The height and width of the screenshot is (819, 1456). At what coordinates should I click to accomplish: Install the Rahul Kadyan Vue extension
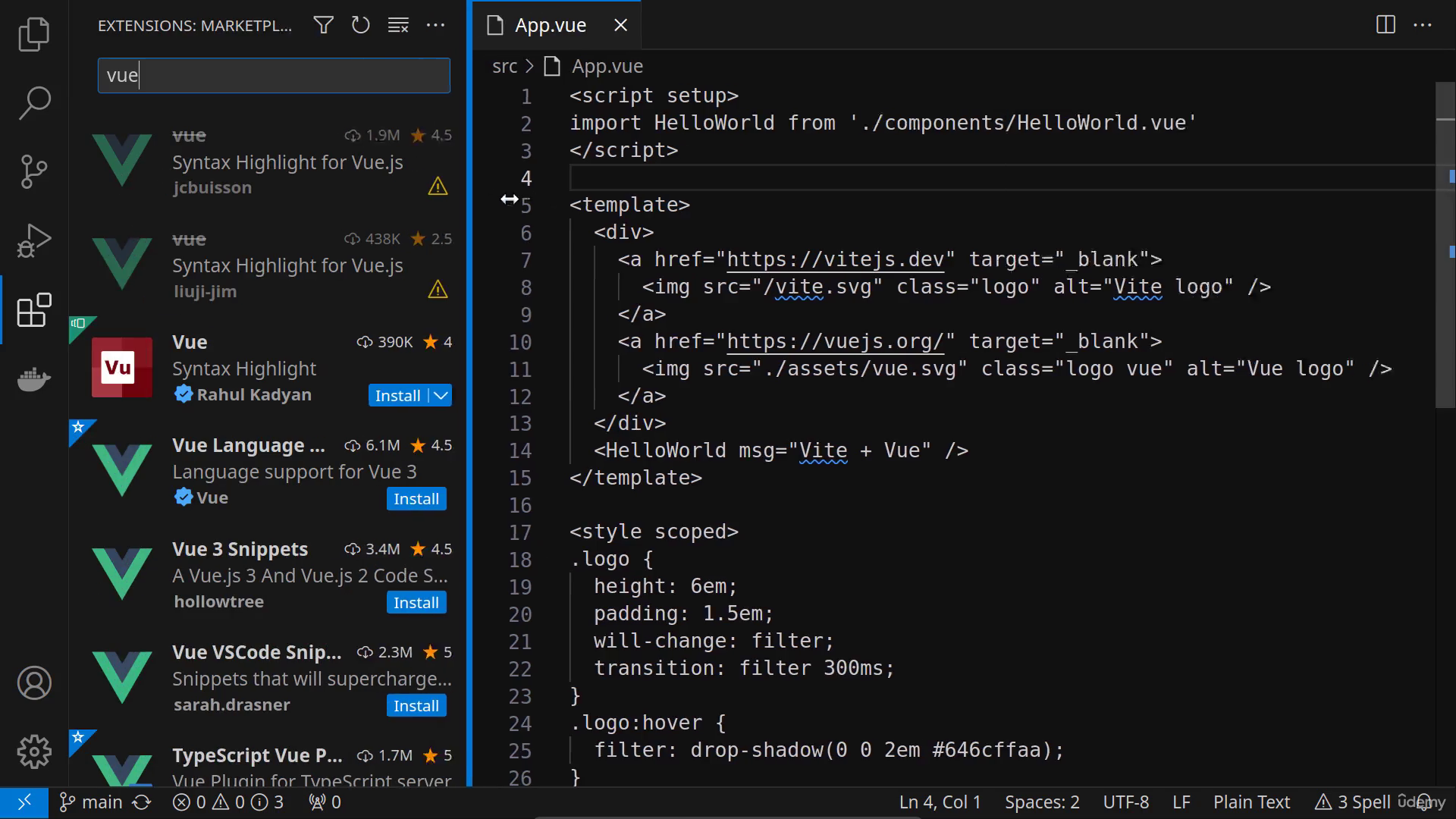(397, 395)
